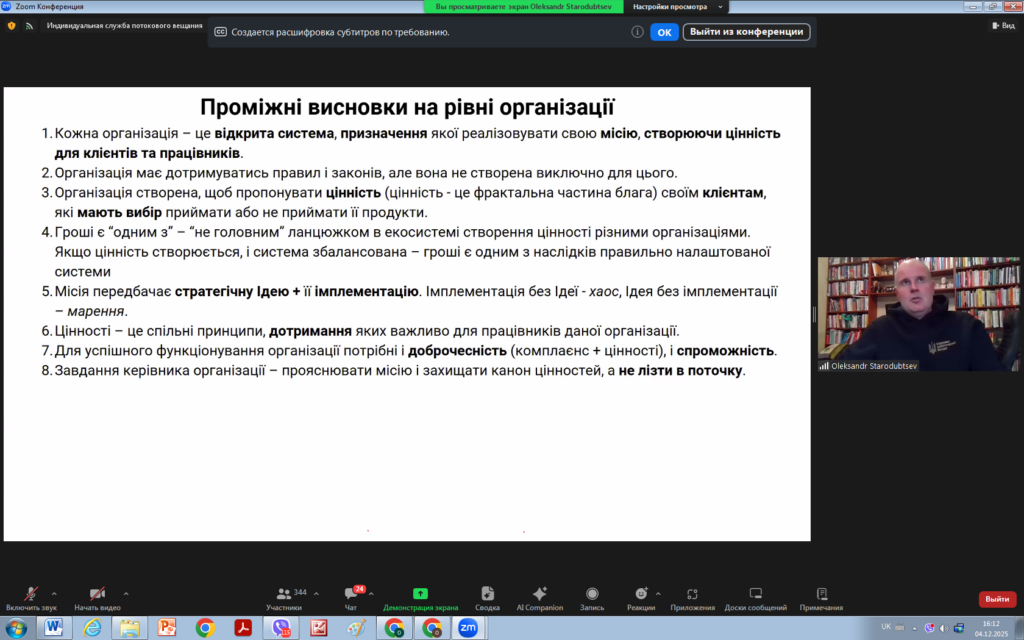Open the Настройки просмотра dropdown
Screen dimensions: 1024x640
[x=674, y=6]
